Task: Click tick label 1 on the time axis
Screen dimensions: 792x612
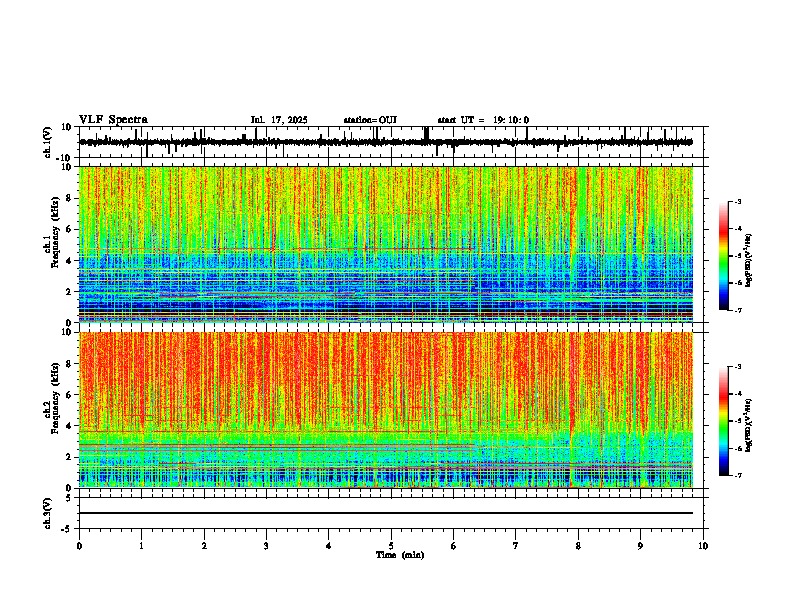Action: (x=141, y=546)
